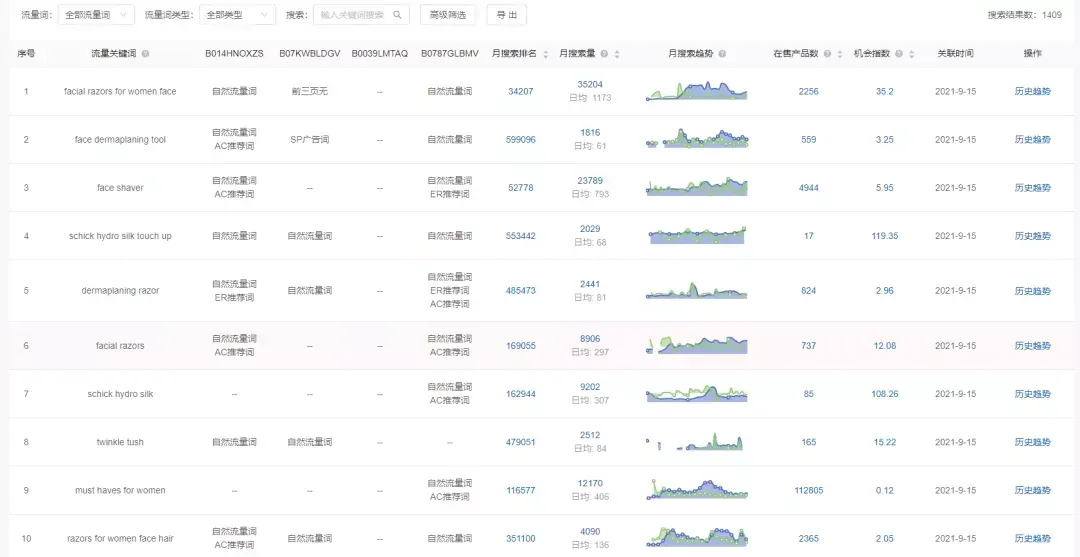The height and width of the screenshot is (557, 1080).
Task: Click the 导出 export button
Action: coord(507,14)
